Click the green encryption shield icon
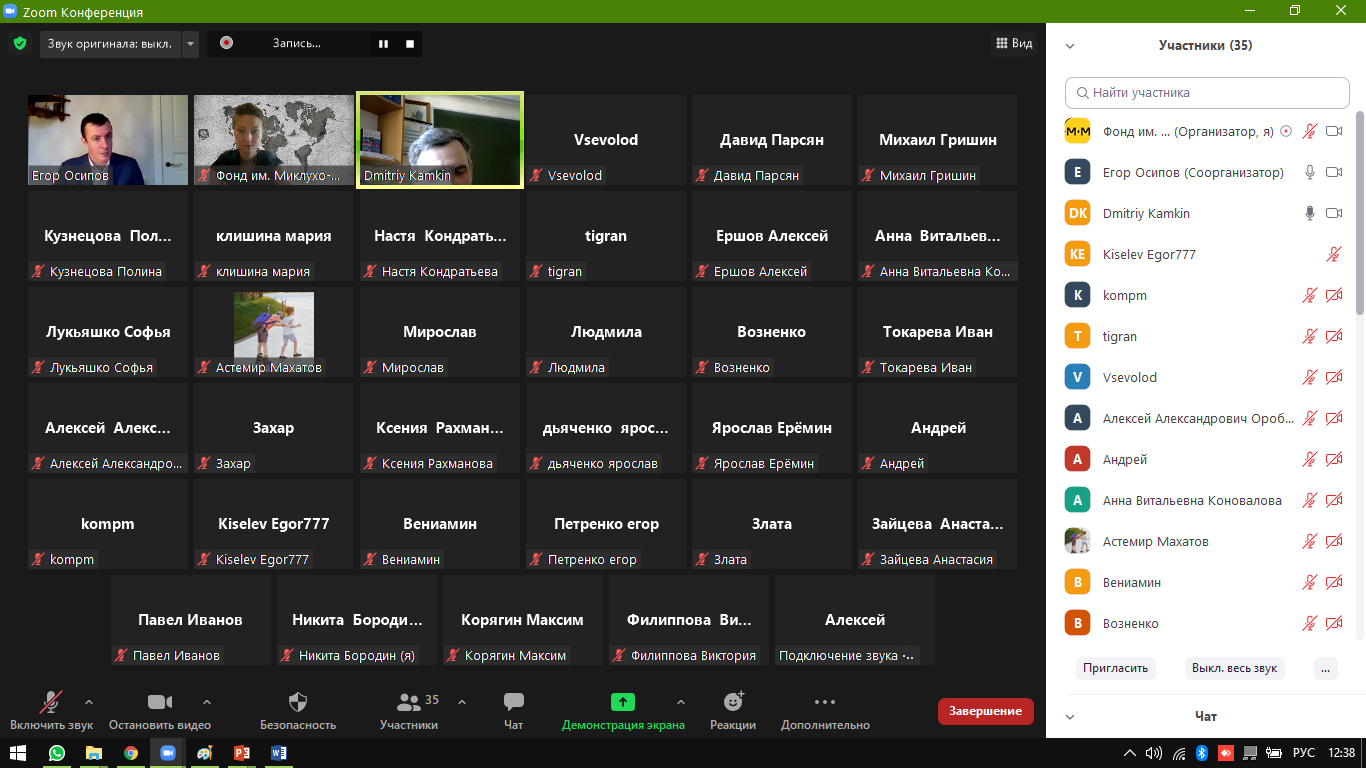 coord(19,43)
